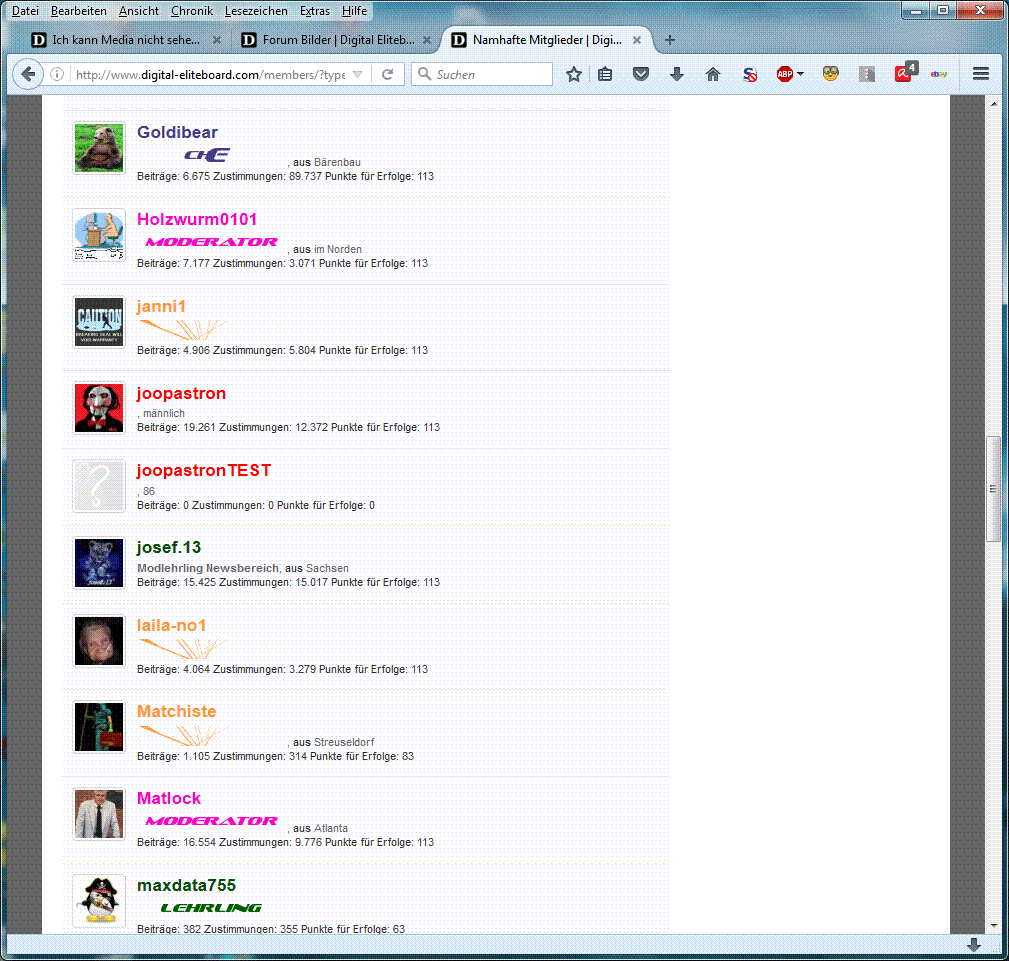The width and height of the screenshot is (1009, 961).
Task: Click the Suchen search field
Action: (x=482, y=74)
